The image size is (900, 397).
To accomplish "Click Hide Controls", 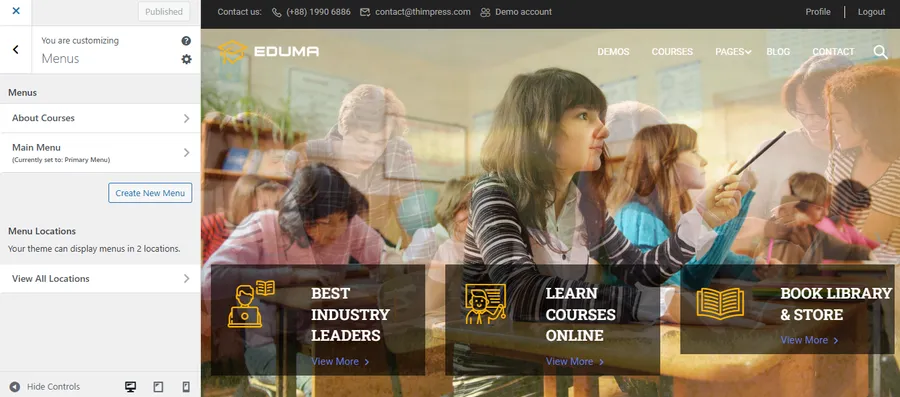I will [44, 387].
